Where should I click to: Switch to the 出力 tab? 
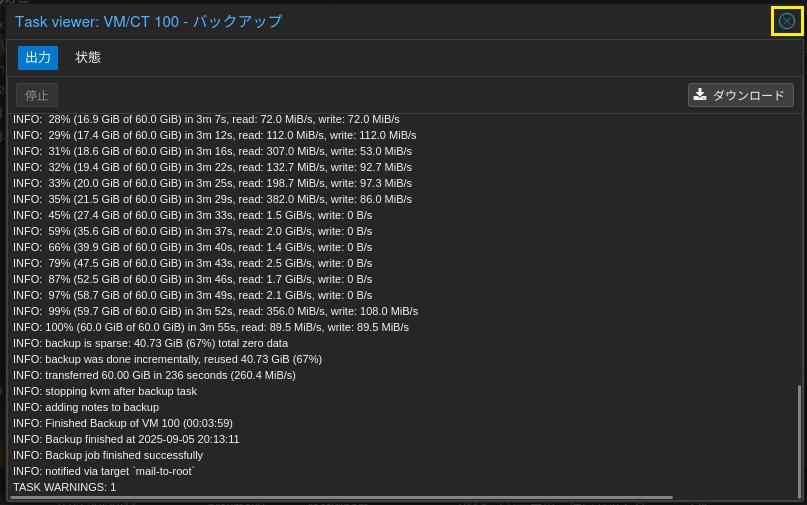click(38, 58)
